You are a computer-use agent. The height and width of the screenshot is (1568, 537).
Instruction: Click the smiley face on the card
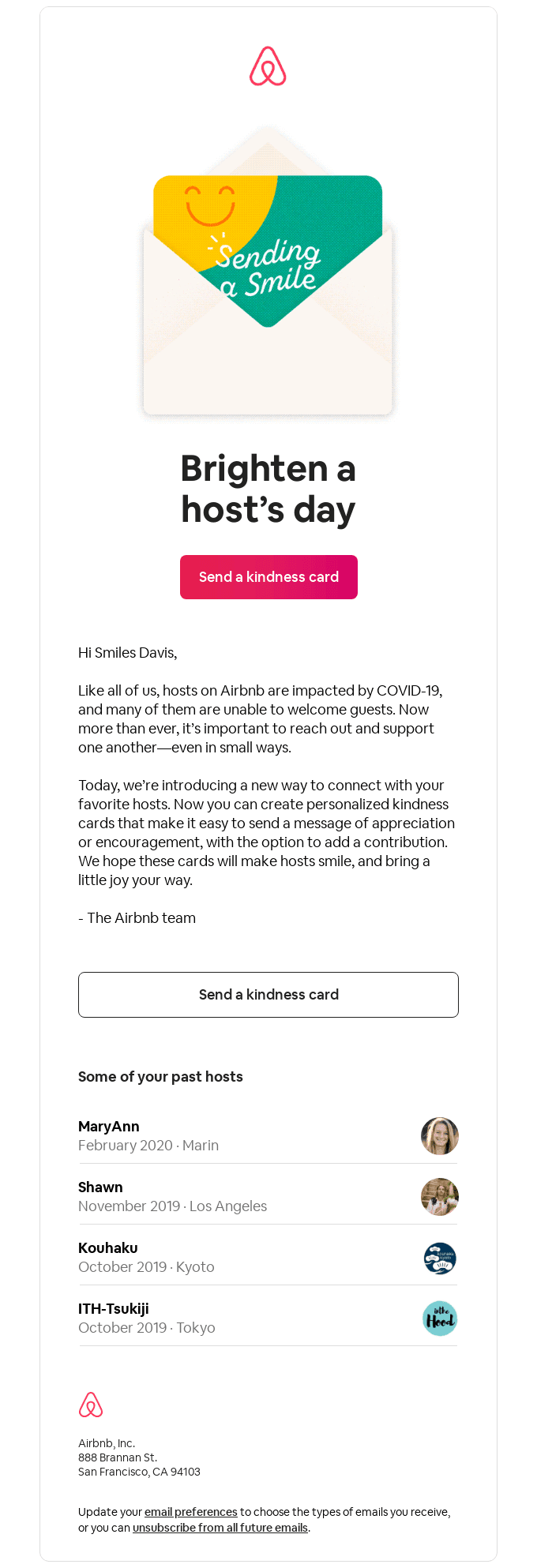pos(210,204)
